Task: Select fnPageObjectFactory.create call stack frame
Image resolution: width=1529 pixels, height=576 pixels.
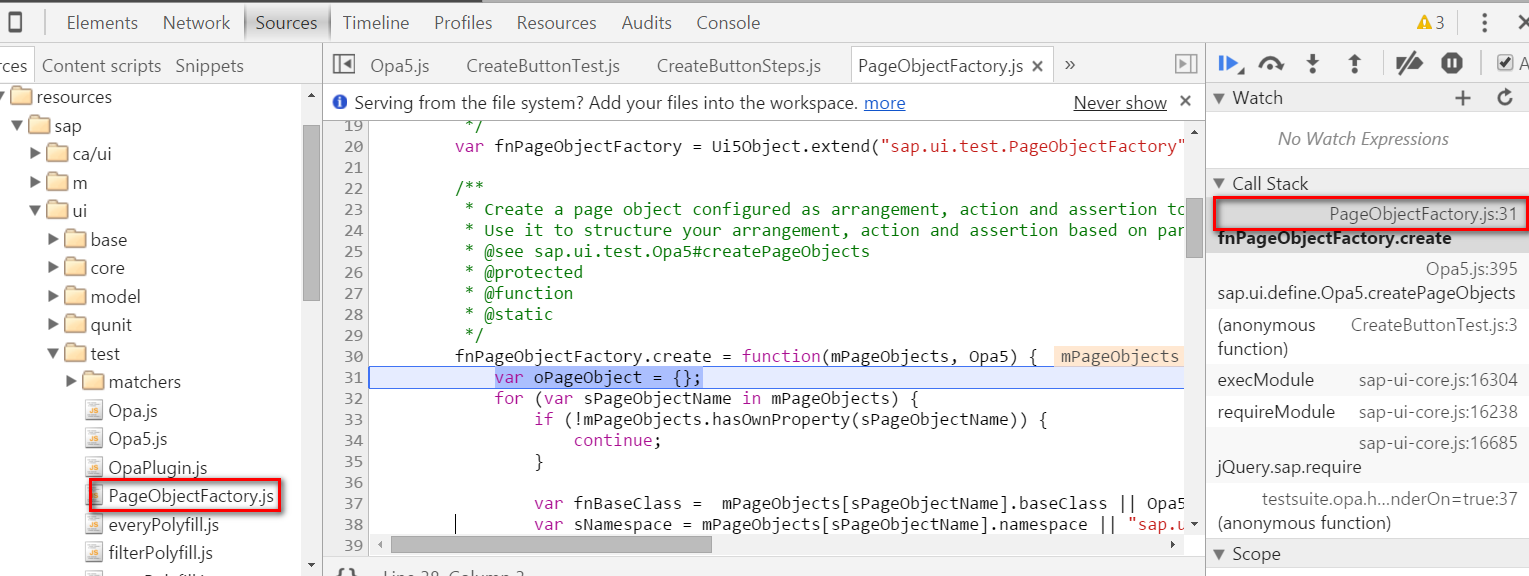Action: coord(1368,226)
